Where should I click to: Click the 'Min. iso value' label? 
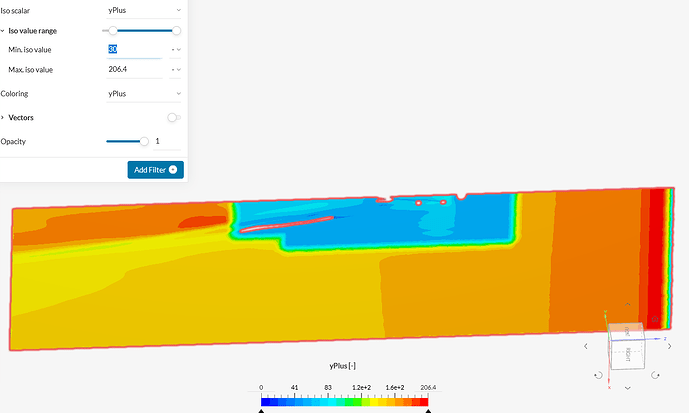point(29,50)
